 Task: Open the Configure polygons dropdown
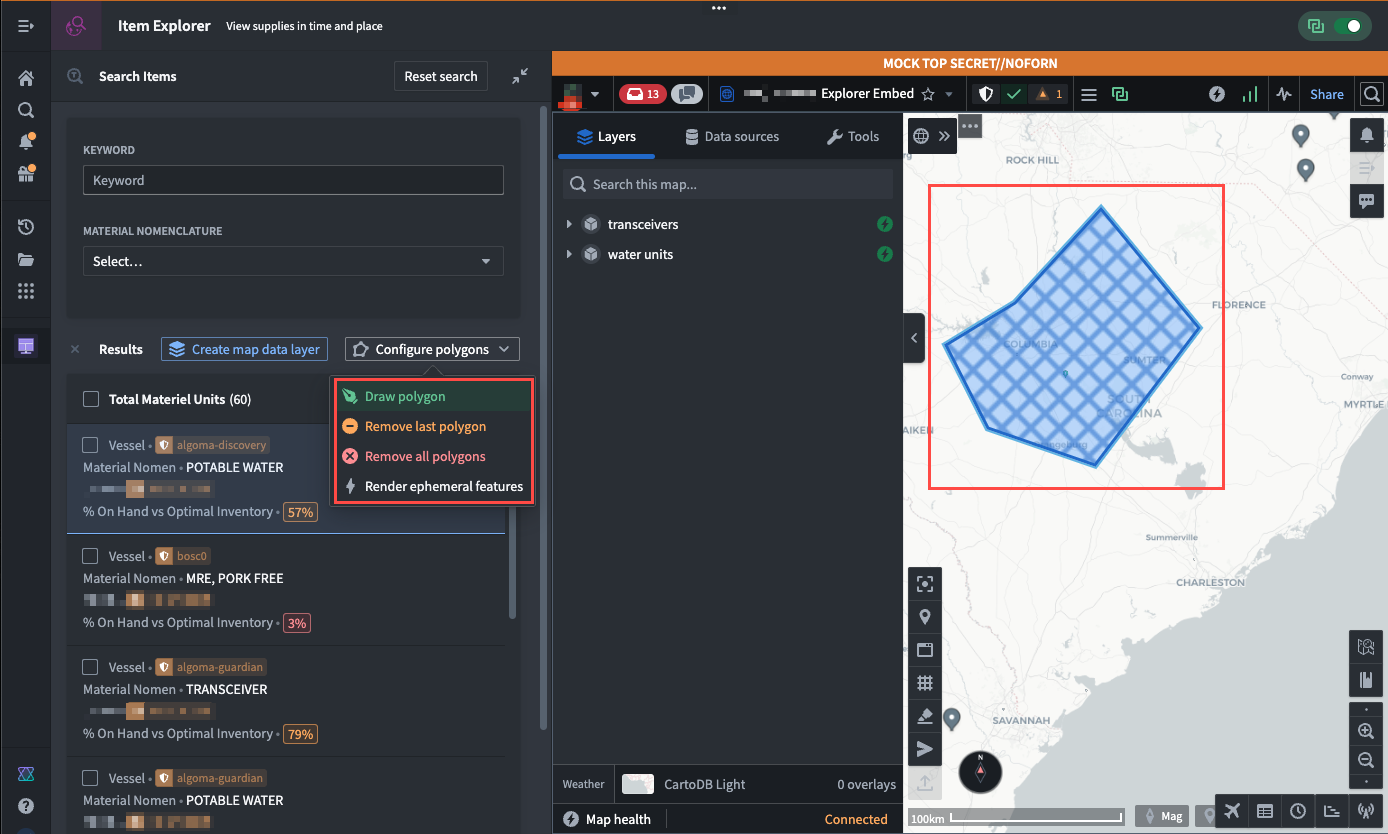pyautogui.click(x=431, y=349)
